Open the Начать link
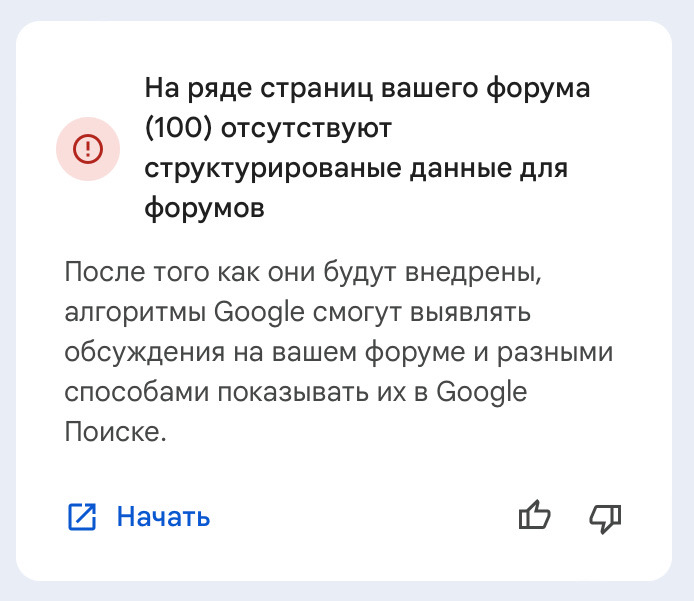 [163, 516]
